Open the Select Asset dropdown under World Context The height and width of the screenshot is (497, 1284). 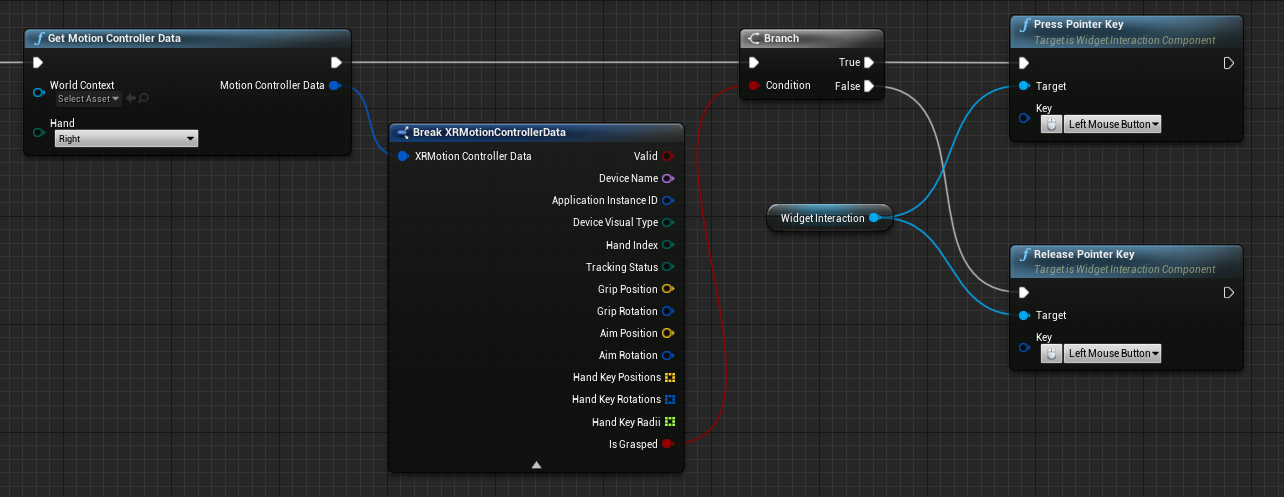(88, 99)
